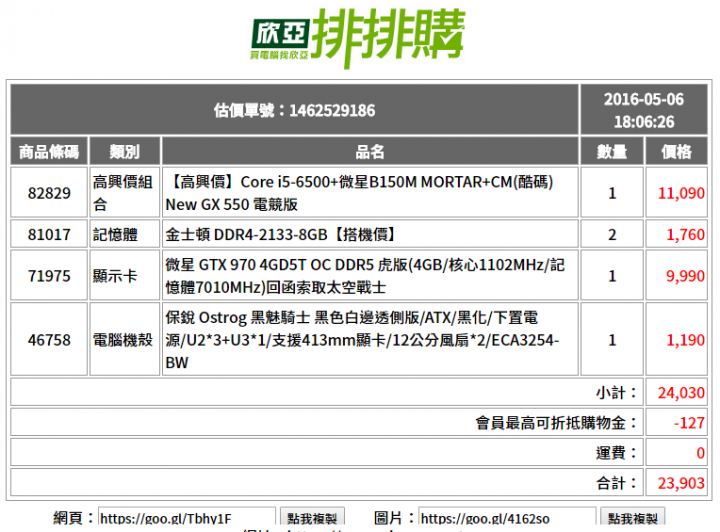Click the 品名 column header
720x532 pixels.
[370, 151]
